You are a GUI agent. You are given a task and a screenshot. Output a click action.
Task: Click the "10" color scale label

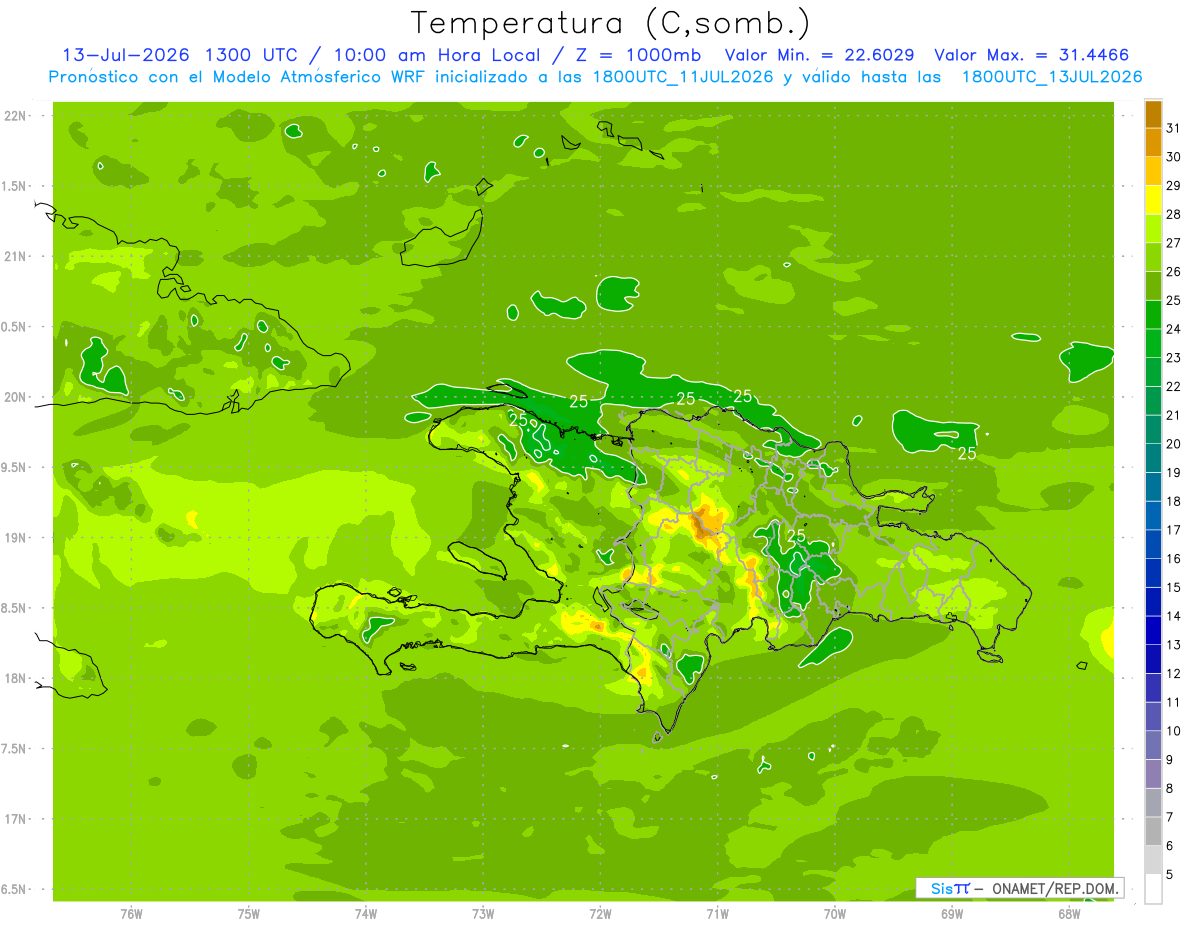(x=1174, y=731)
